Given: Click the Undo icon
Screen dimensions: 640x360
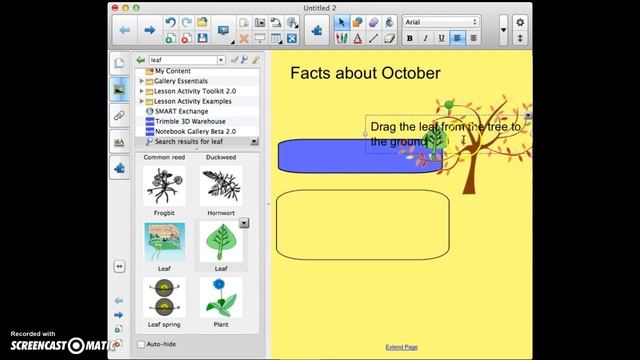Looking at the screenshot, I should click(x=171, y=22).
